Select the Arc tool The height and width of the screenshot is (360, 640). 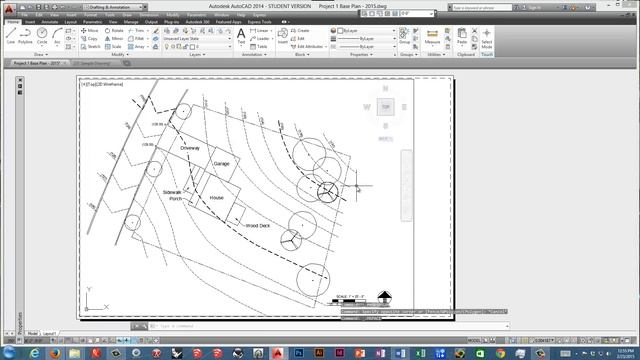click(x=57, y=36)
